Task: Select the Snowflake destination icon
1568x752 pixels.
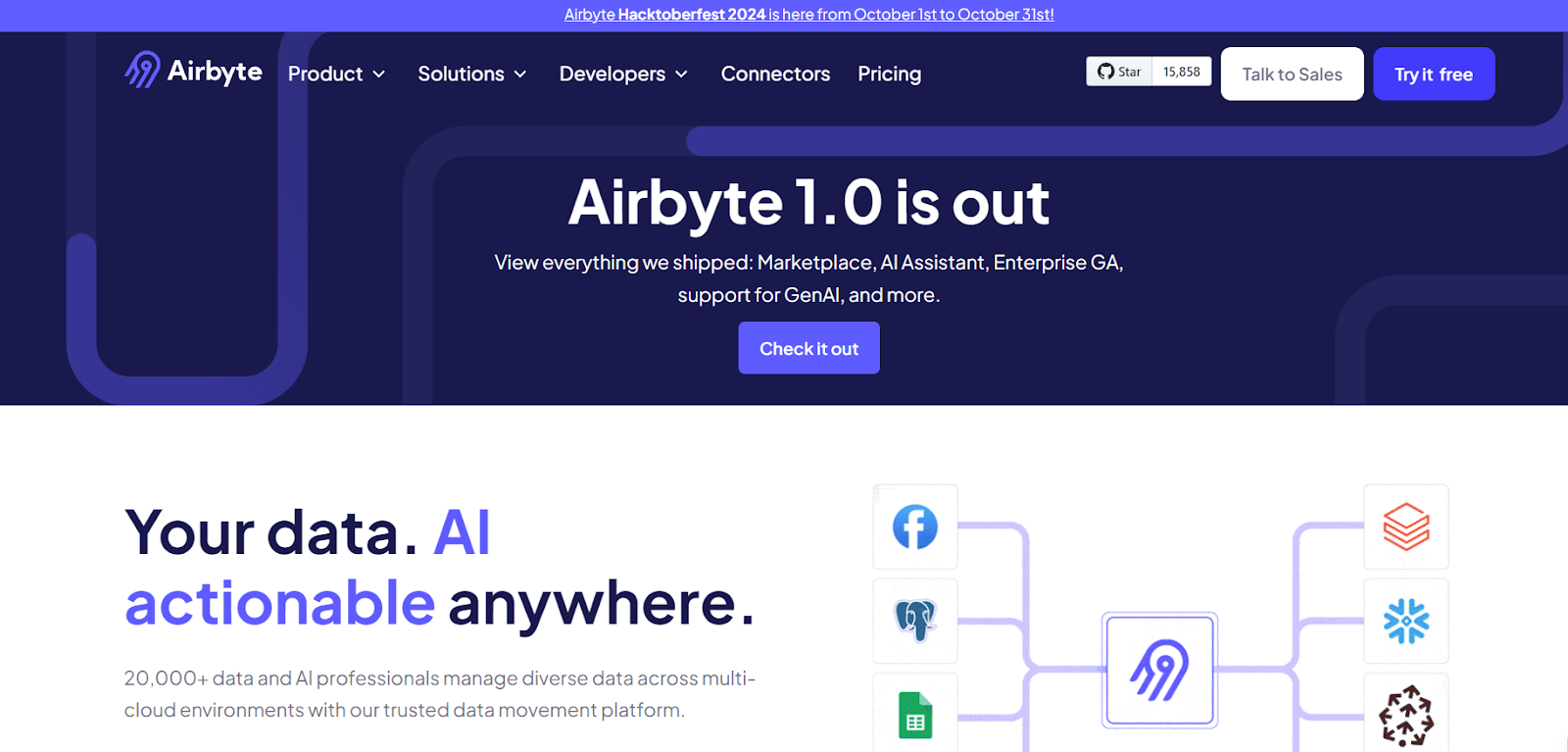Action: click(1406, 621)
